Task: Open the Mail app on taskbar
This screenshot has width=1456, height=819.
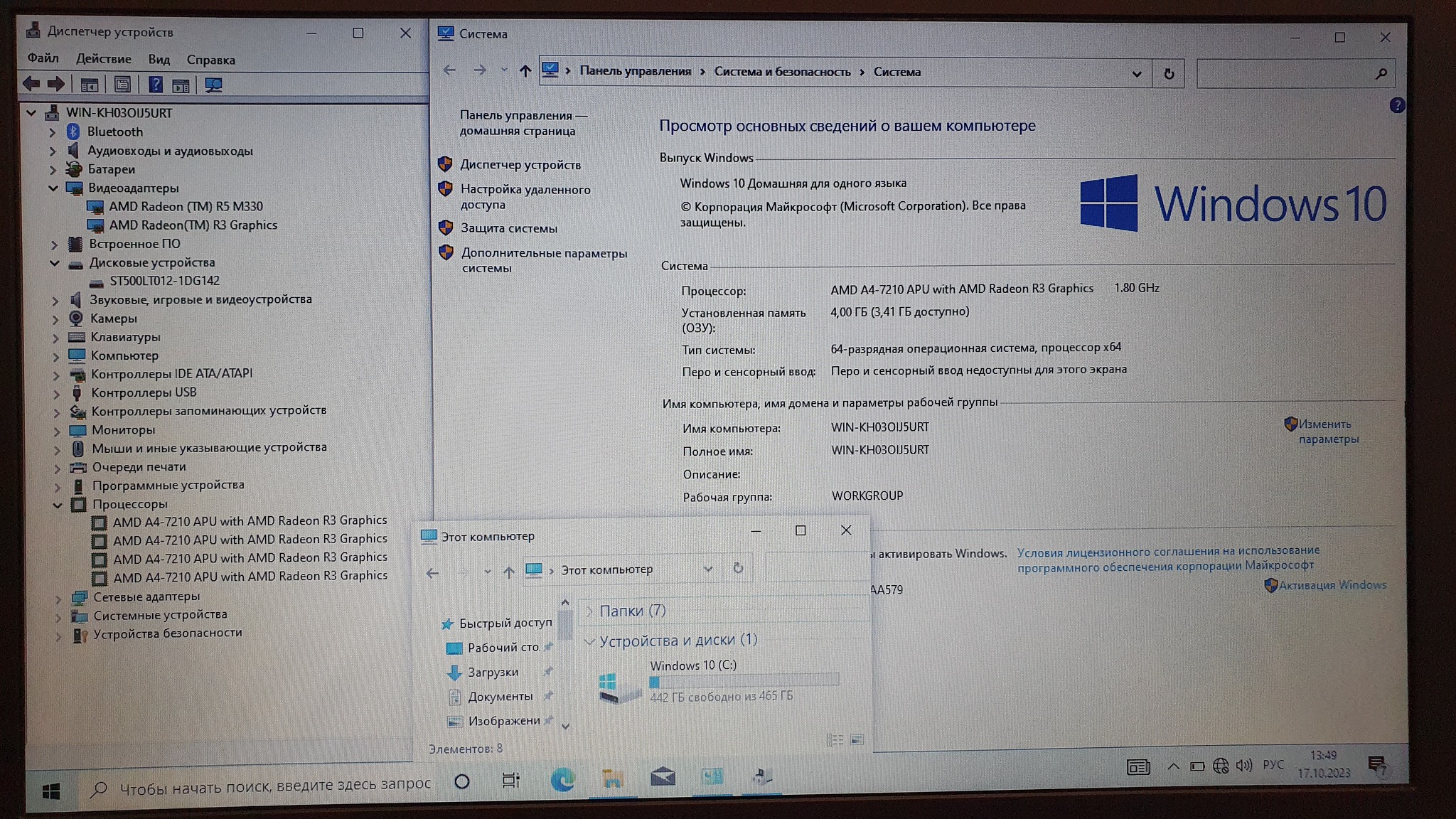Action: (x=663, y=777)
